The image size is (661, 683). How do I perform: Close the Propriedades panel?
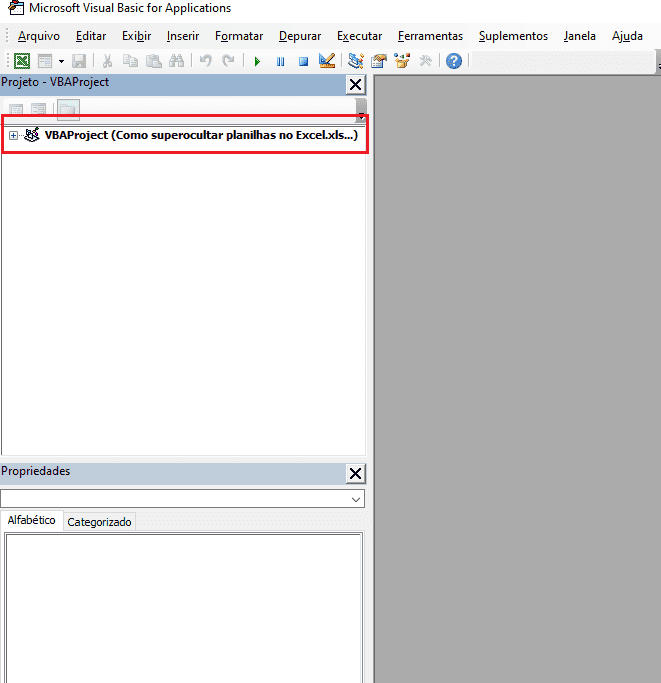(x=356, y=473)
